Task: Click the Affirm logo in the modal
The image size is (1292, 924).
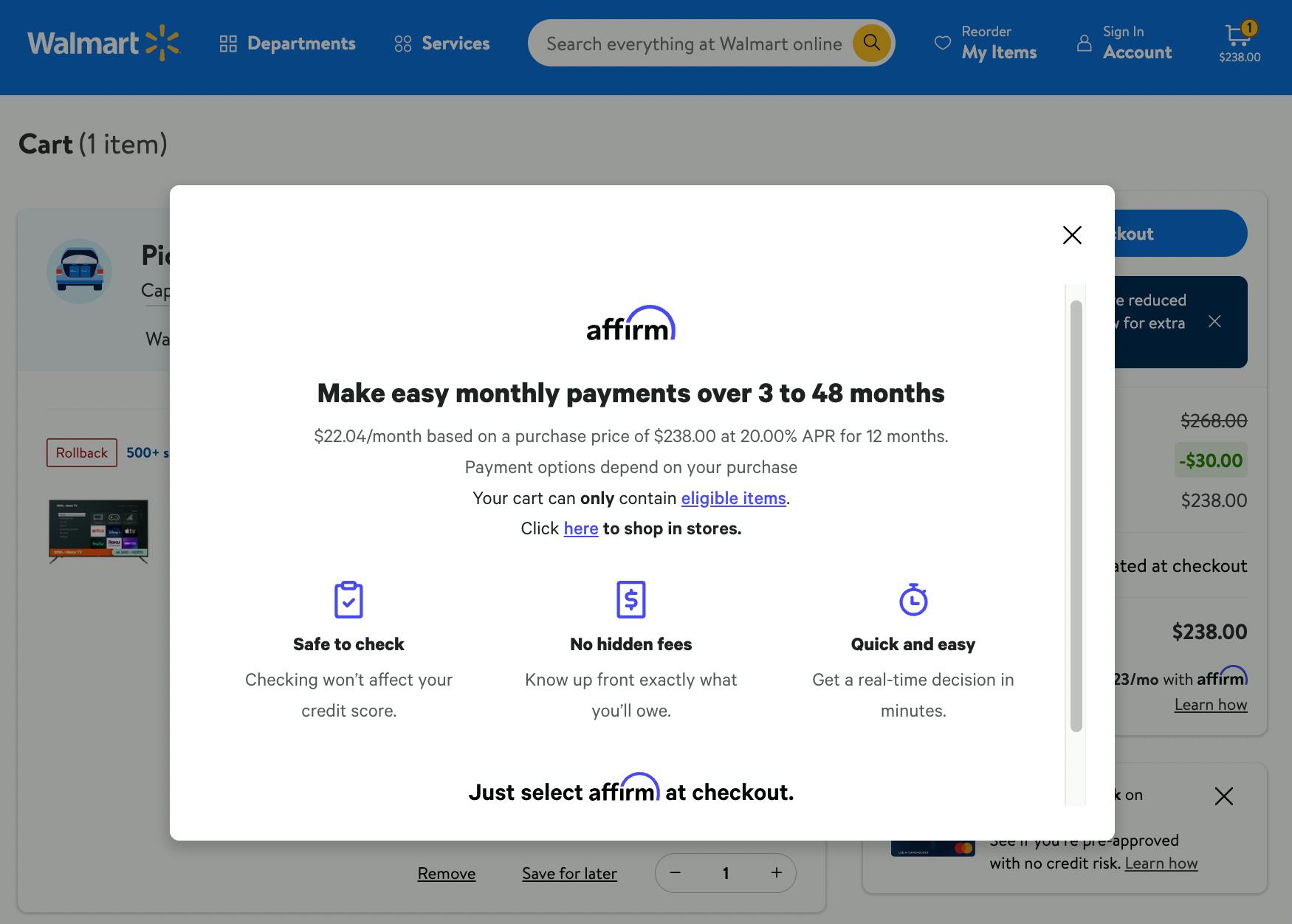Action: click(631, 325)
